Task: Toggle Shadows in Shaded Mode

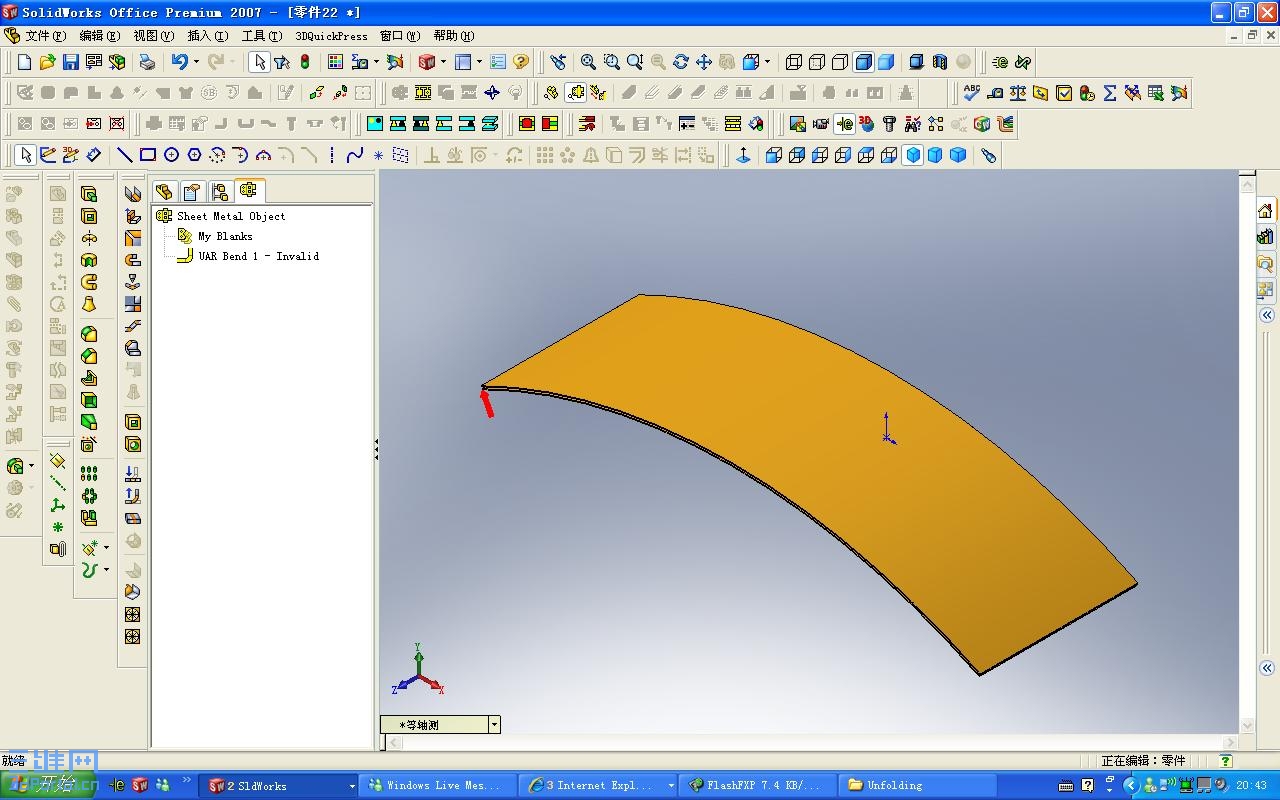Action: (x=916, y=62)
